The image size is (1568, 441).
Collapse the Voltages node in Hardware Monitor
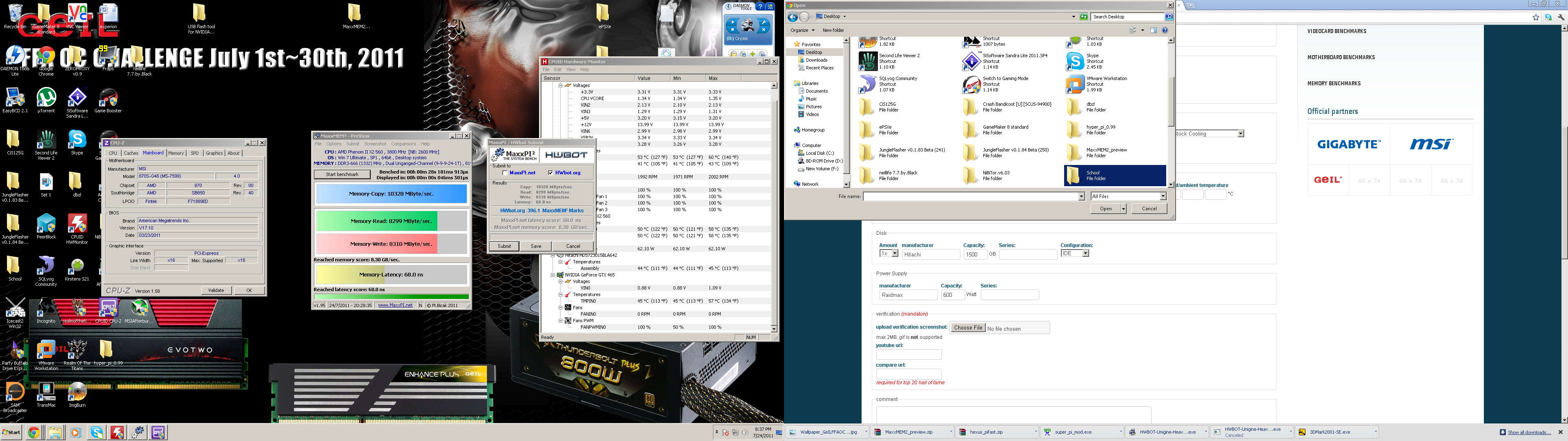point(561,86)
